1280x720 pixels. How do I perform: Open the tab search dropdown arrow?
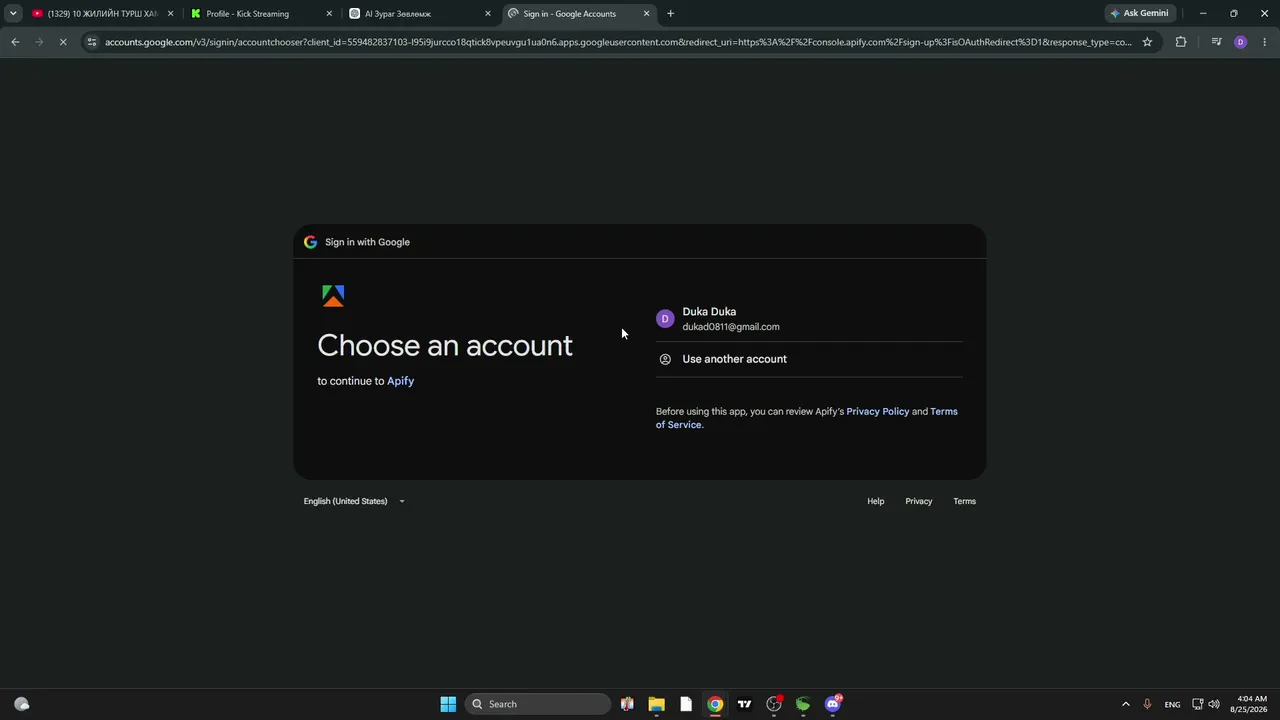tap(13, 13)
